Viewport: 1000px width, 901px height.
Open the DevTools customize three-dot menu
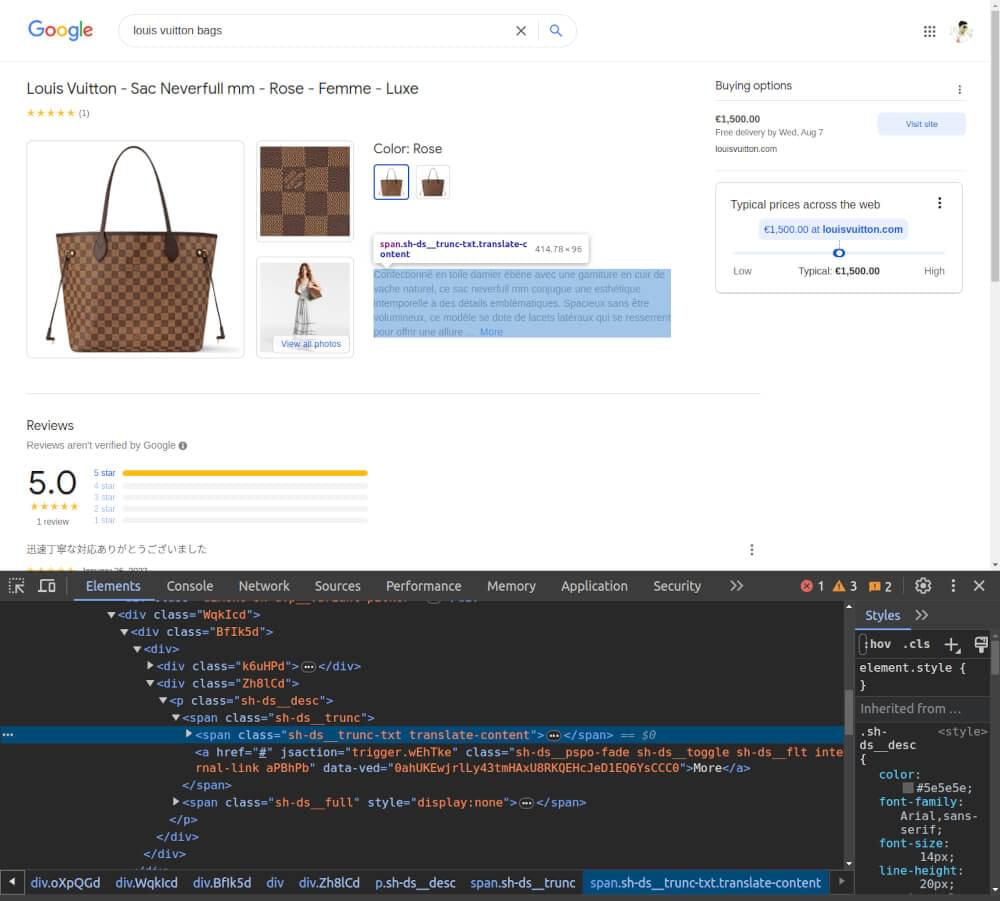click(953, 586)
